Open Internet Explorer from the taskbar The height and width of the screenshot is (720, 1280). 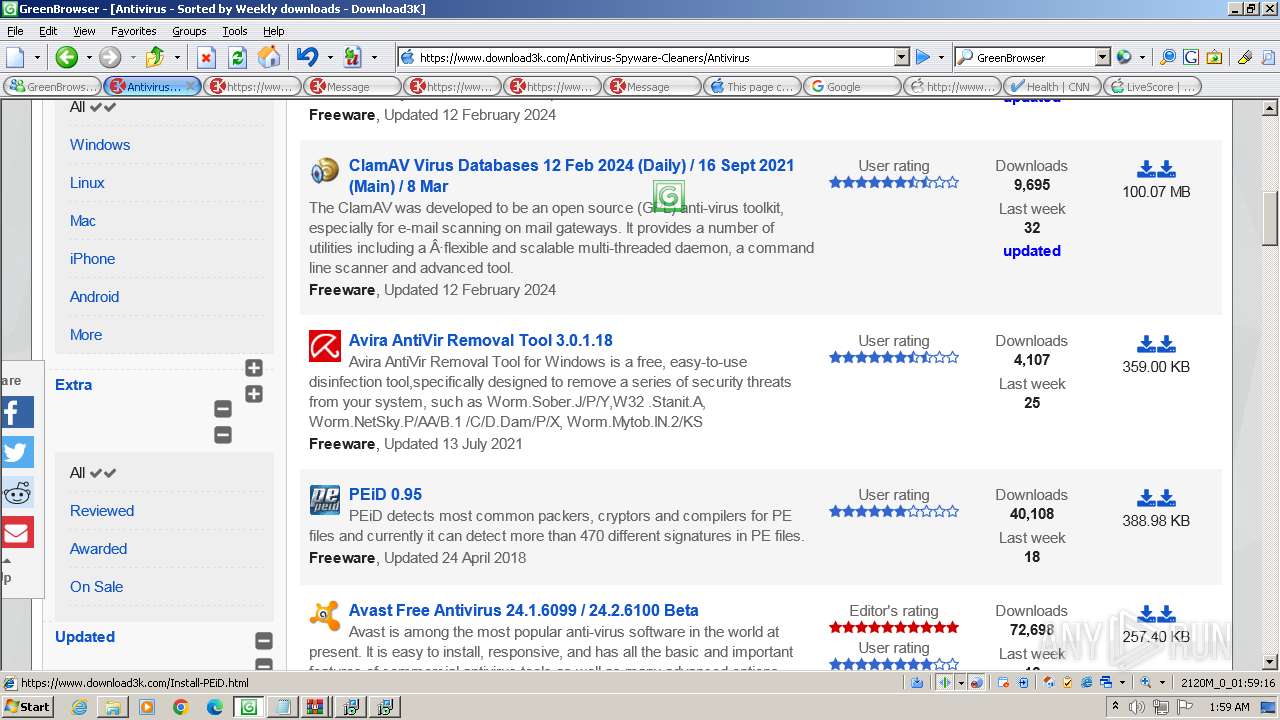pos(79,707)
